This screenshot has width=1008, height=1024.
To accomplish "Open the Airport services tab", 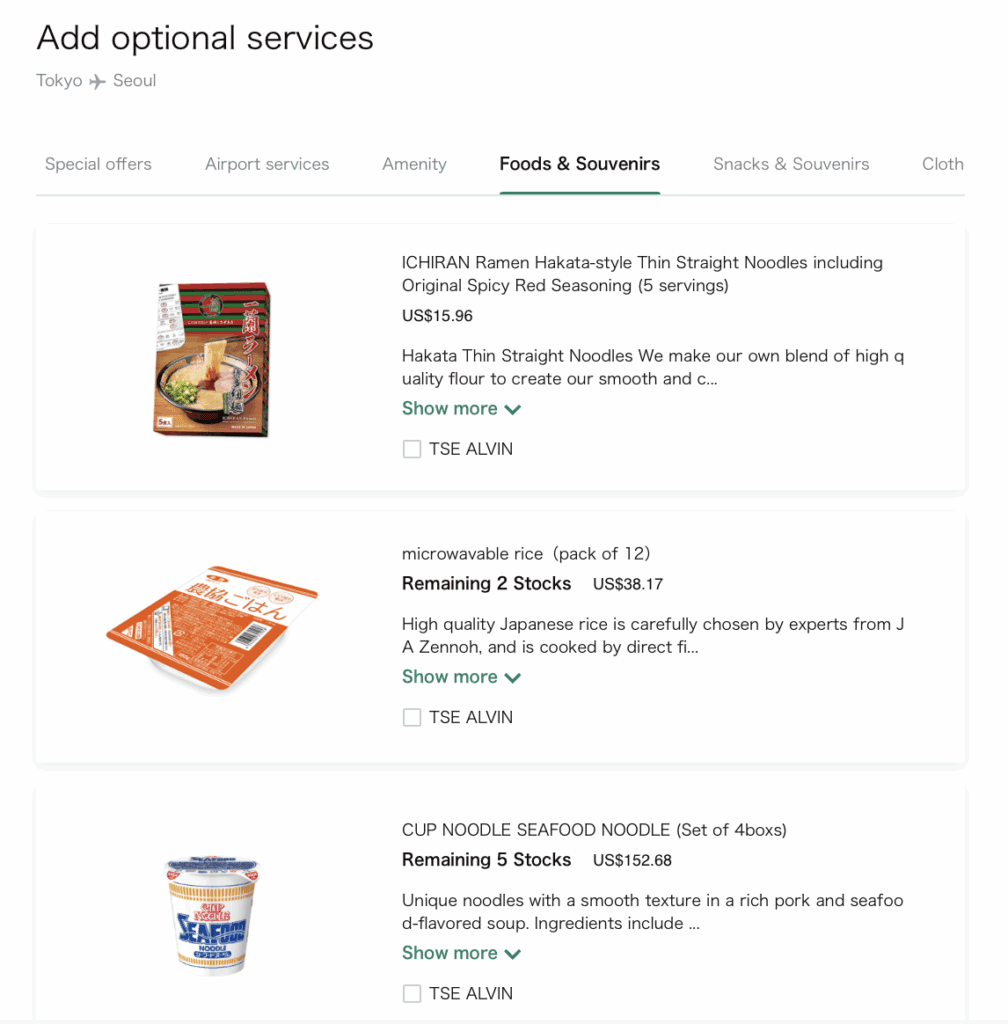I will pos(267,164).
